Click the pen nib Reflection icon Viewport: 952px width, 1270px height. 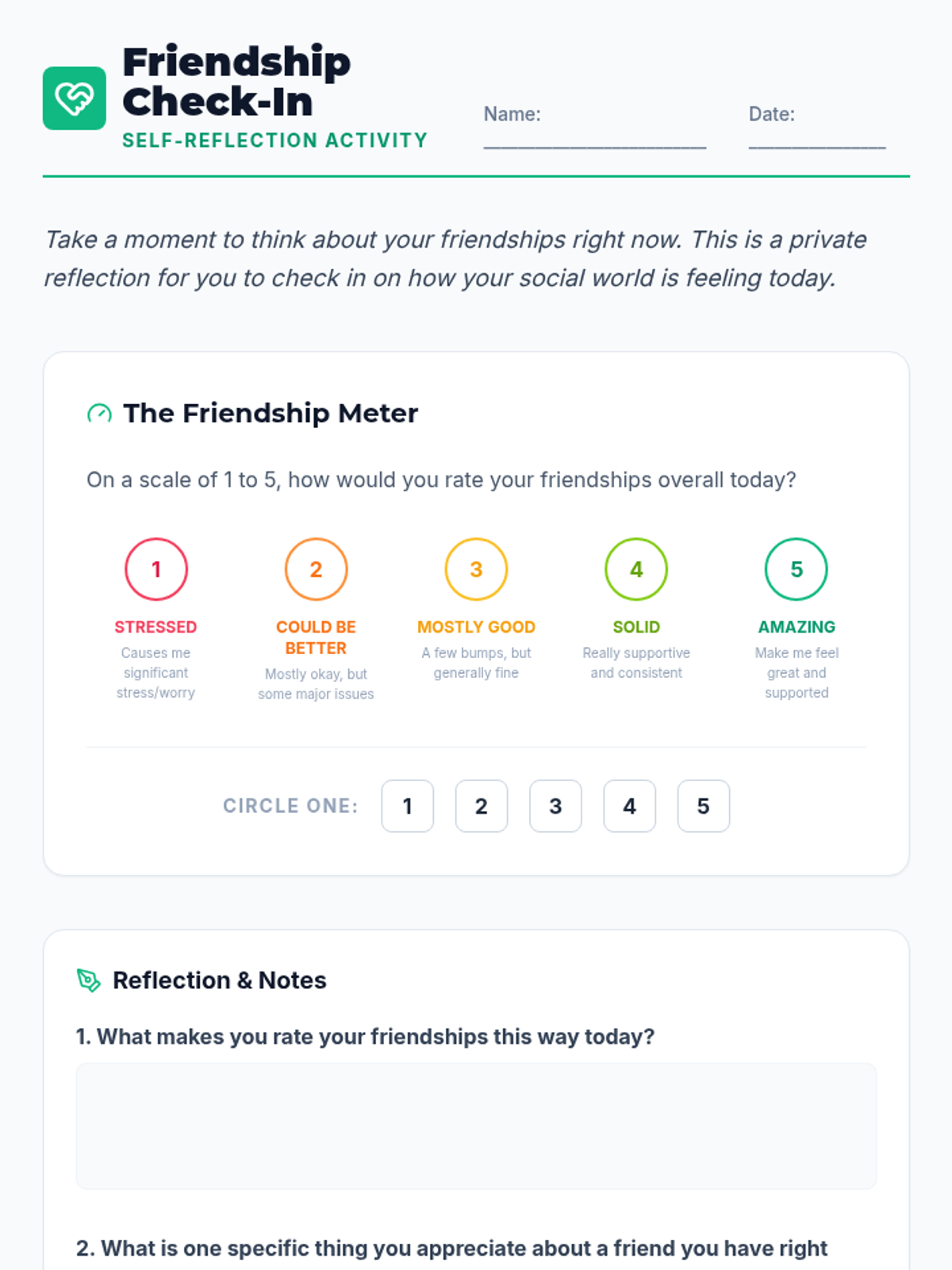[x=89, y=980]
